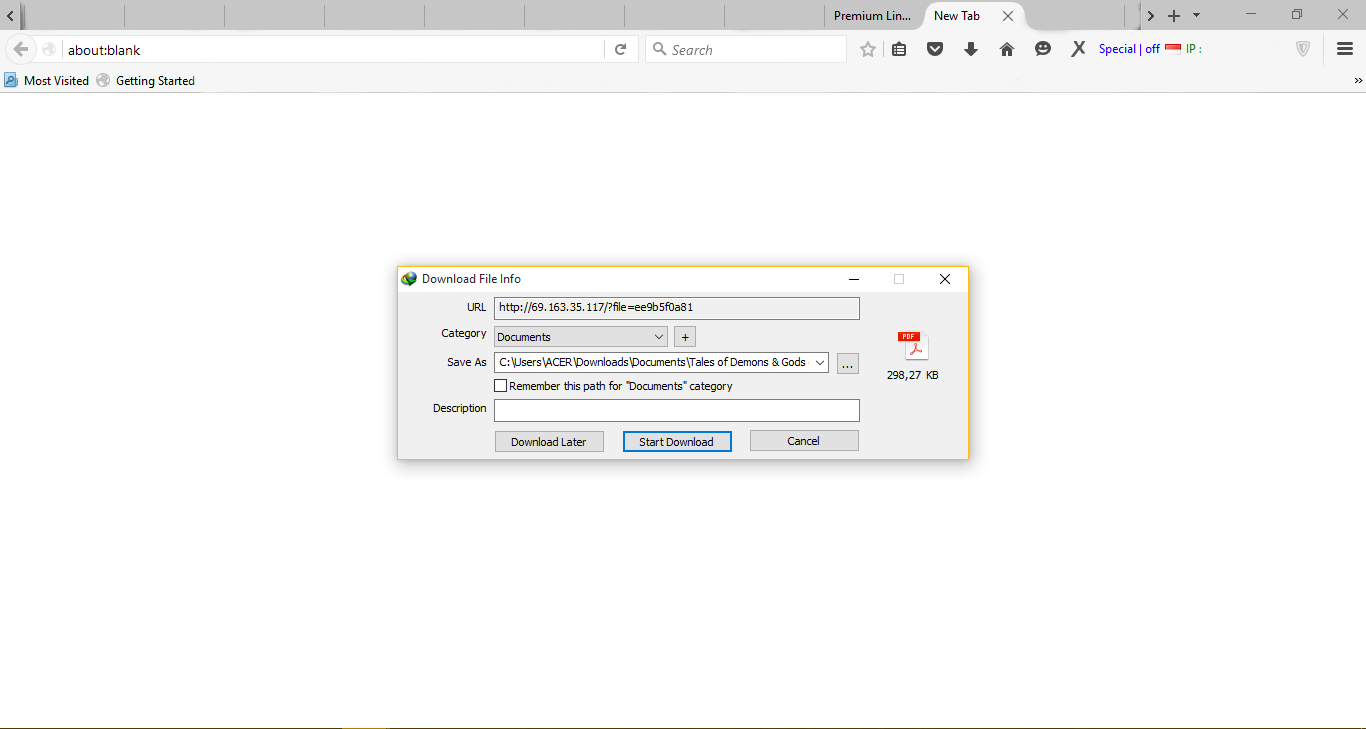This screenshot has width=1366, height=729.
Task: Click inside the Description field
Action: 676,410
